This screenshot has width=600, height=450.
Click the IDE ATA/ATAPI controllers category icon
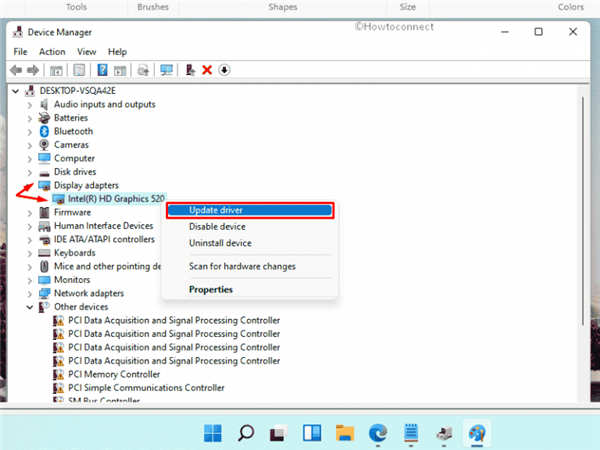tap(44, 240)
